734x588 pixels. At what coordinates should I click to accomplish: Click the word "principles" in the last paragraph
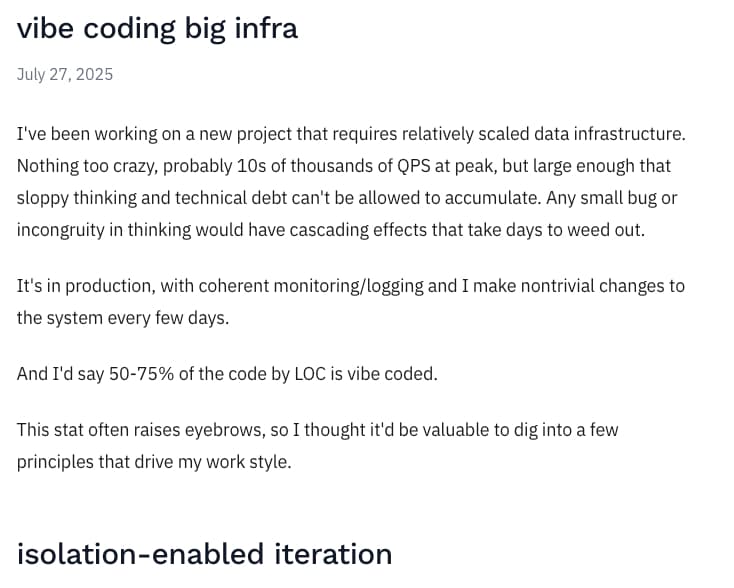click(59, 463)
